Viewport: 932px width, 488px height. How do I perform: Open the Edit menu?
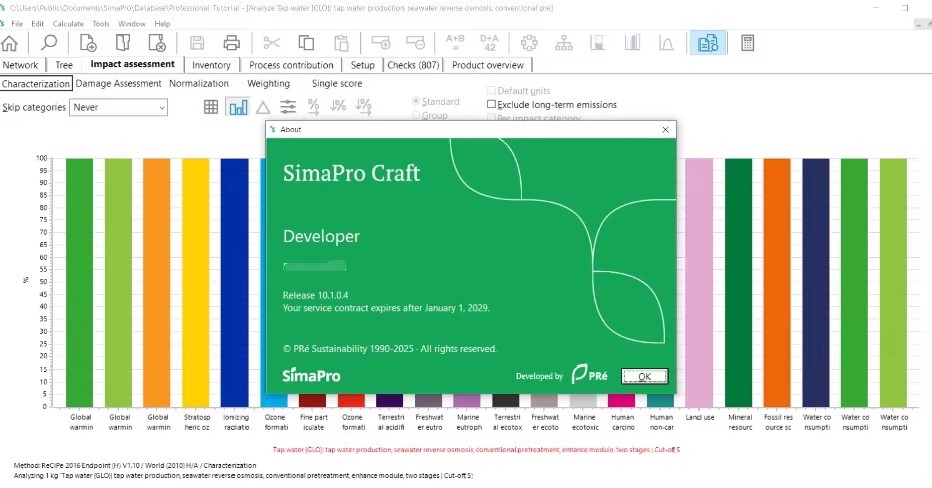[37, 24]
